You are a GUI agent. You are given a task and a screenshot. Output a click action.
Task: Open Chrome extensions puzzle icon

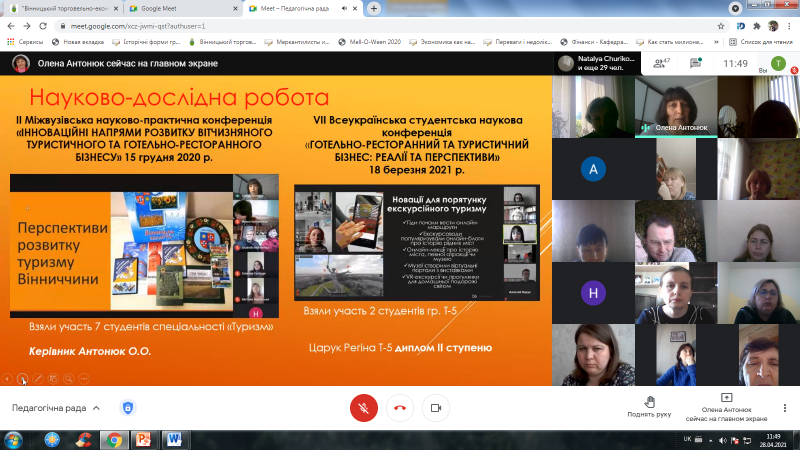pos(757,26)
